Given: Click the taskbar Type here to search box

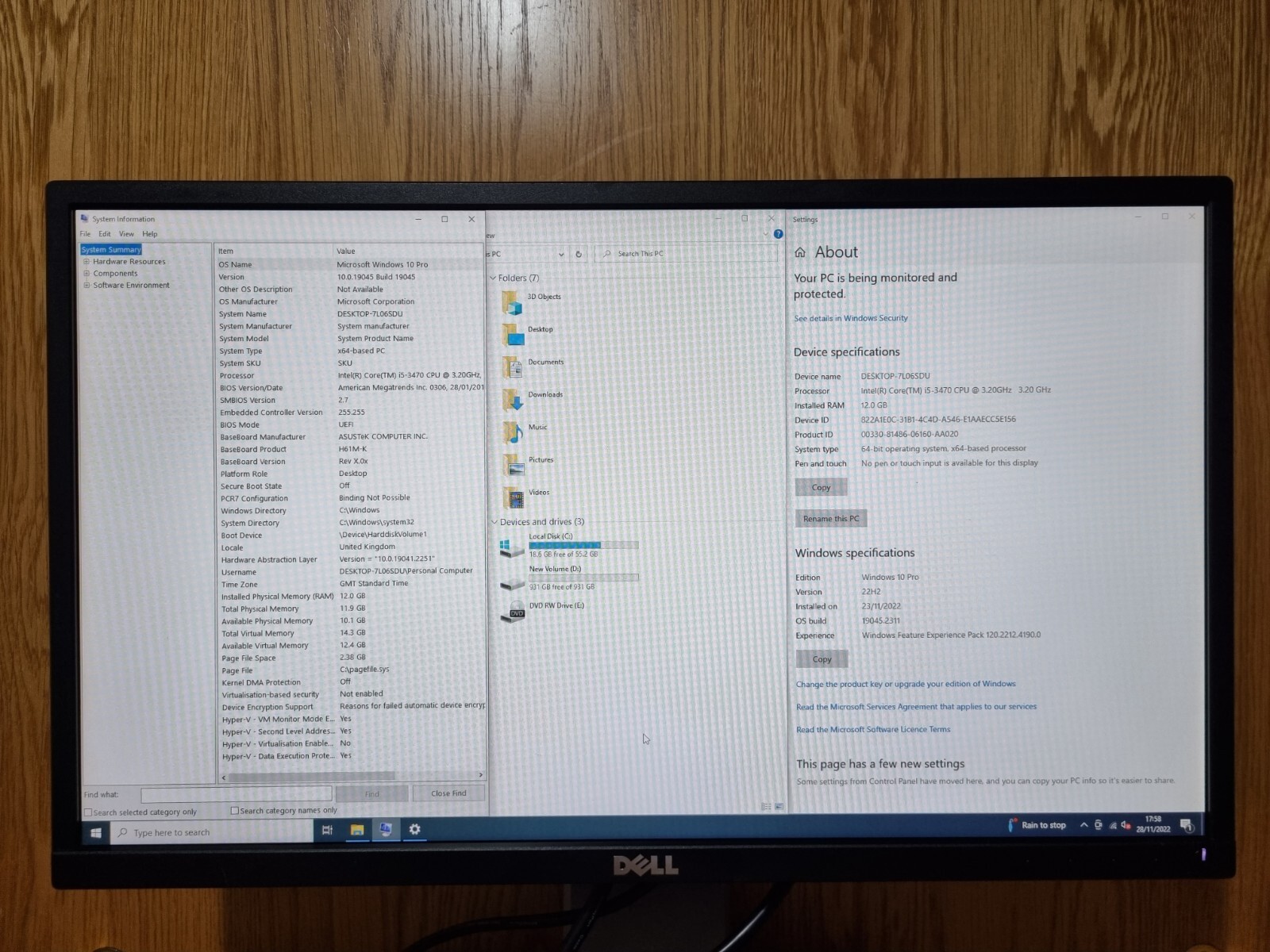Looking at the screenshot, I should click(x=212, y=832).
